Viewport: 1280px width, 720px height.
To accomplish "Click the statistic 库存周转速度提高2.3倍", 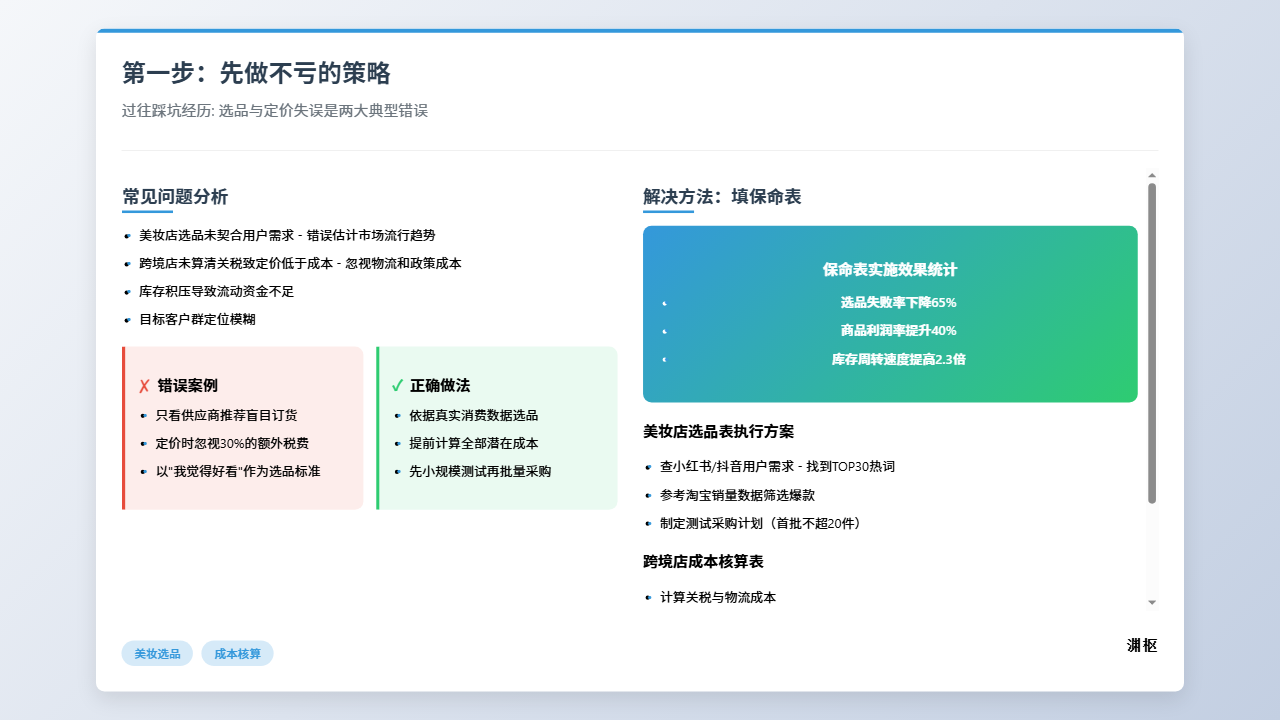I will 898,359.
